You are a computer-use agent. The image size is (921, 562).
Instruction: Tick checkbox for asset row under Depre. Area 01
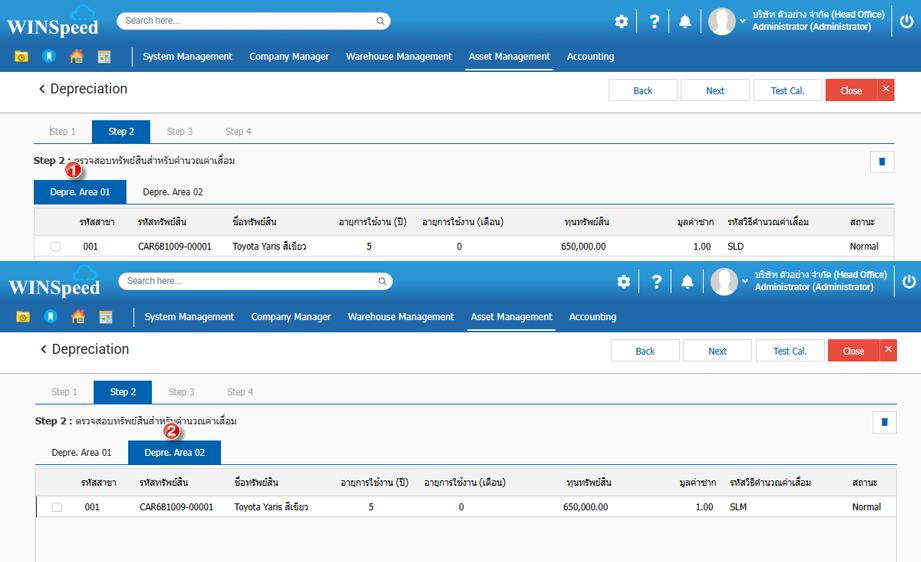point(56,246)
